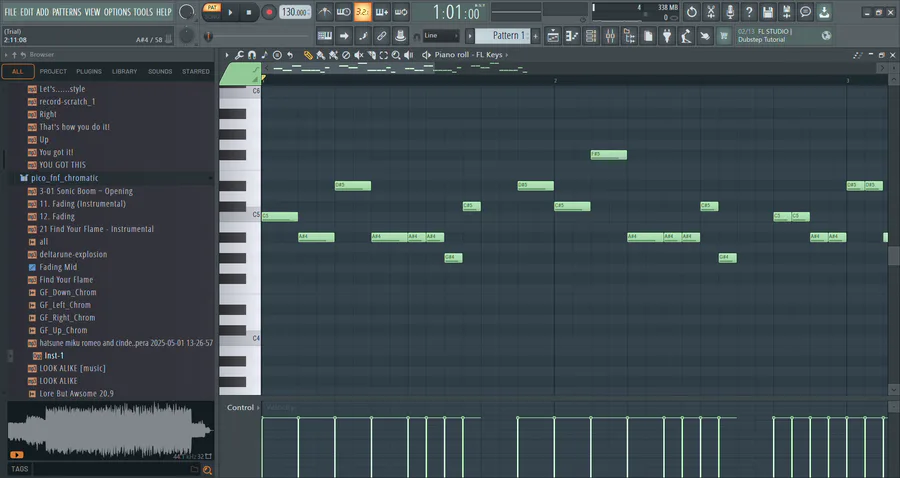This screenshot has width=900, height=478.
Task: Click the Playback speaker tool in piano roll
Action: pos(409,55)
